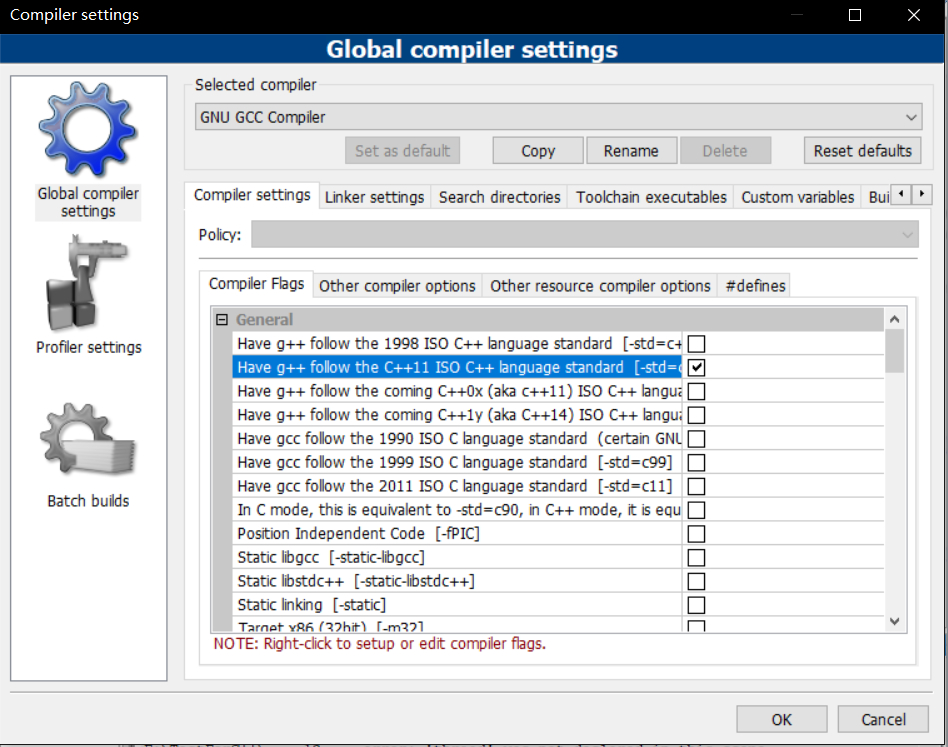948x747 pixels.
Task: Switch to Toolchain executables tab
Action: (651, 198)
